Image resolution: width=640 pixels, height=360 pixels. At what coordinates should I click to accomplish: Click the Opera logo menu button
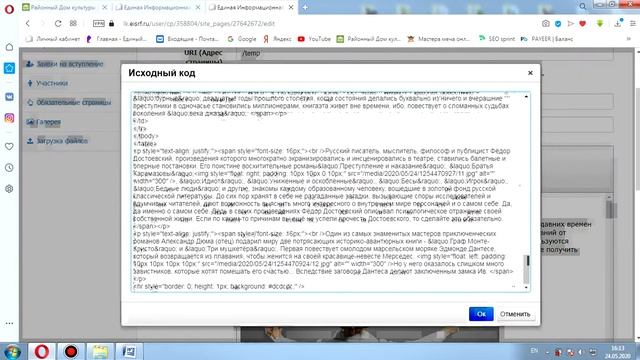pyautogui.click(x=9, y=9)
